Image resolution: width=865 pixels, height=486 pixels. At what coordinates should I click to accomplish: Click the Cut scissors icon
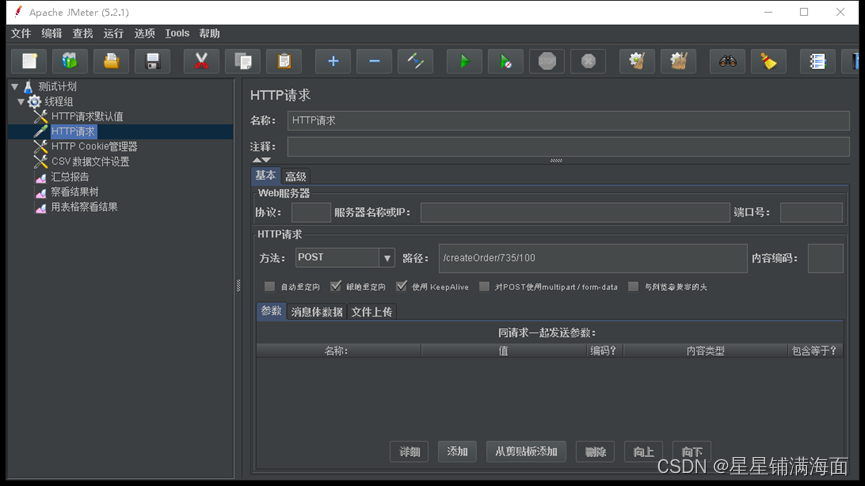point(201,61)
